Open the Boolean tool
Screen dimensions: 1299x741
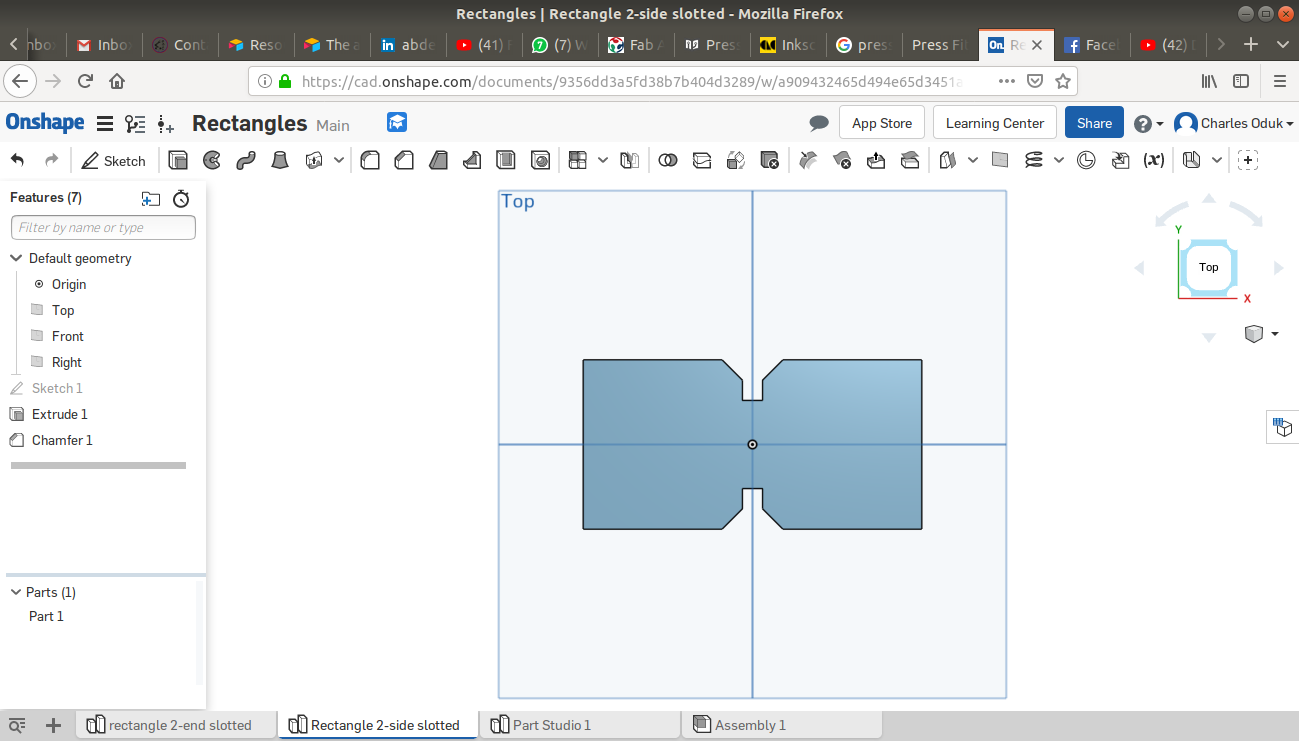668,160
